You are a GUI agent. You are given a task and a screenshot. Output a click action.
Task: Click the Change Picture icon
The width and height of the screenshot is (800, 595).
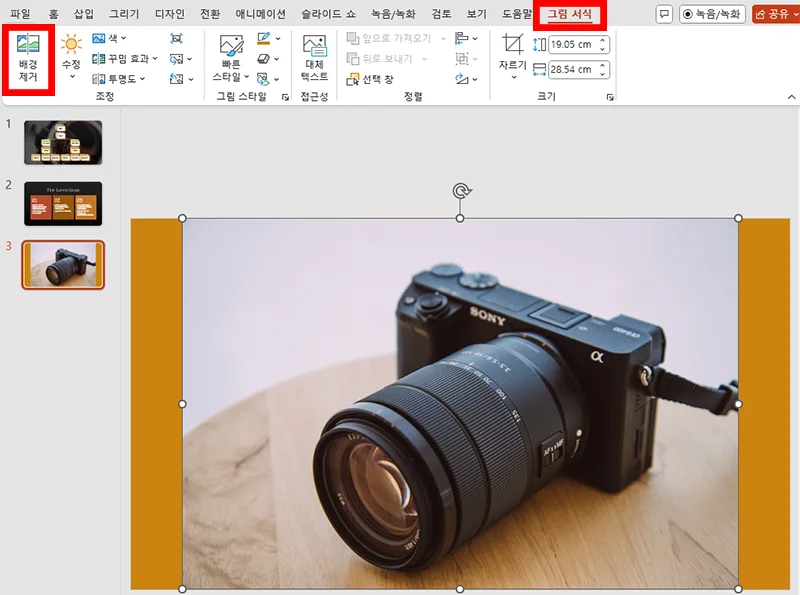pos(177,59)
